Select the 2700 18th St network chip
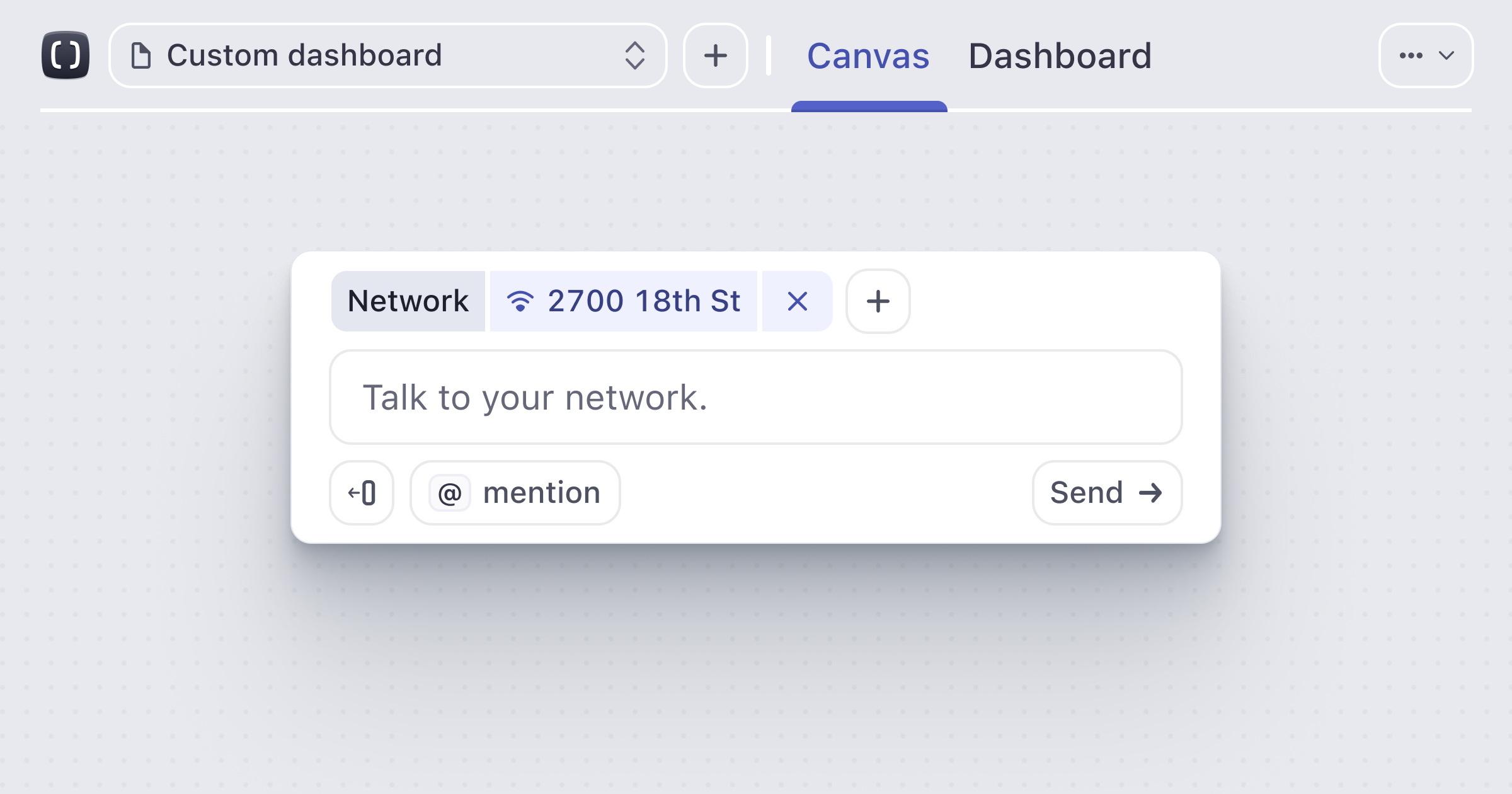The image size is (1512, 794). pyautogui.click(x=644, y=301)
